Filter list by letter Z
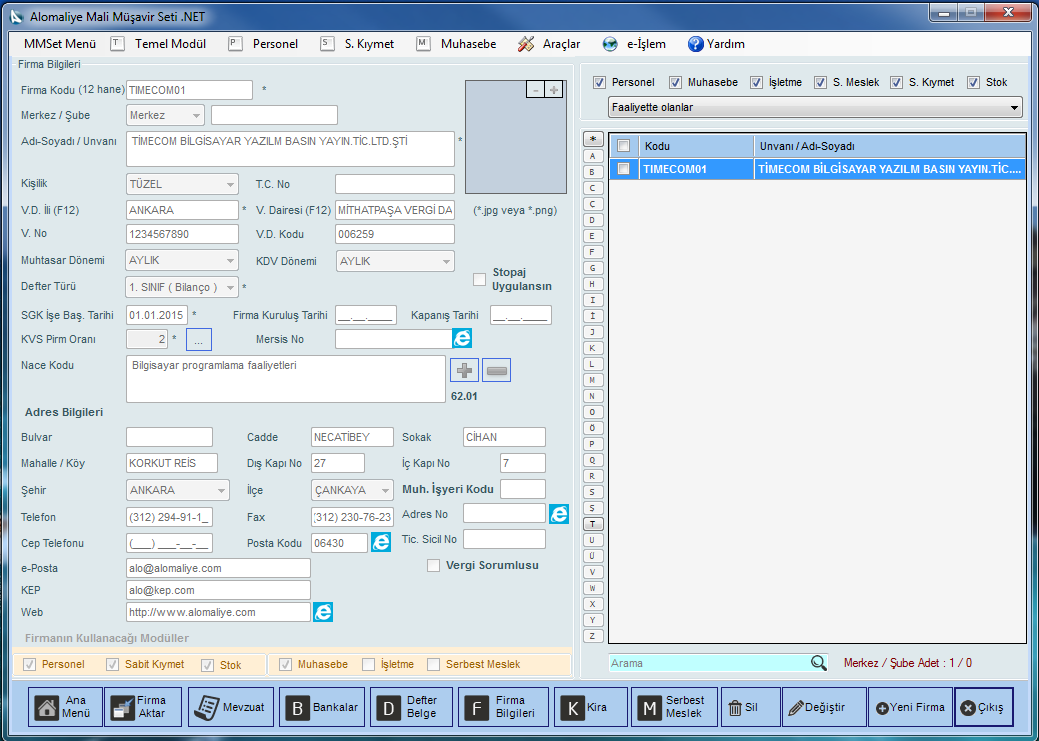1039x741 pixels. pyautogui.click(x=592, y=636)
